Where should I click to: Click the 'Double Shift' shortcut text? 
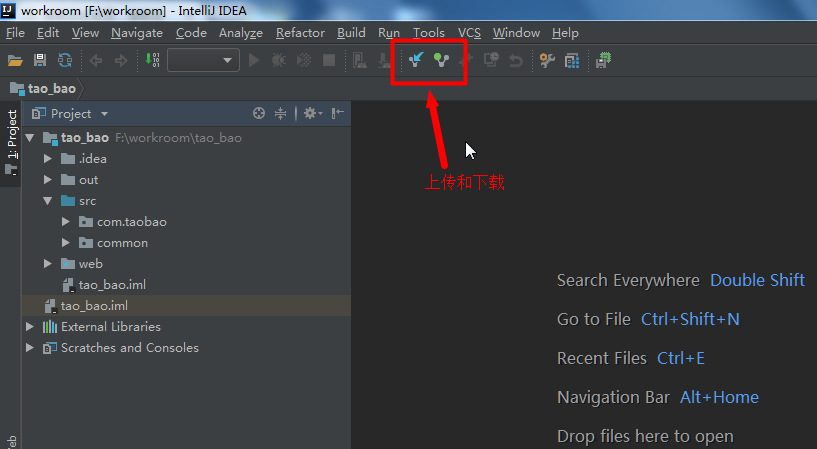(758, 280)
